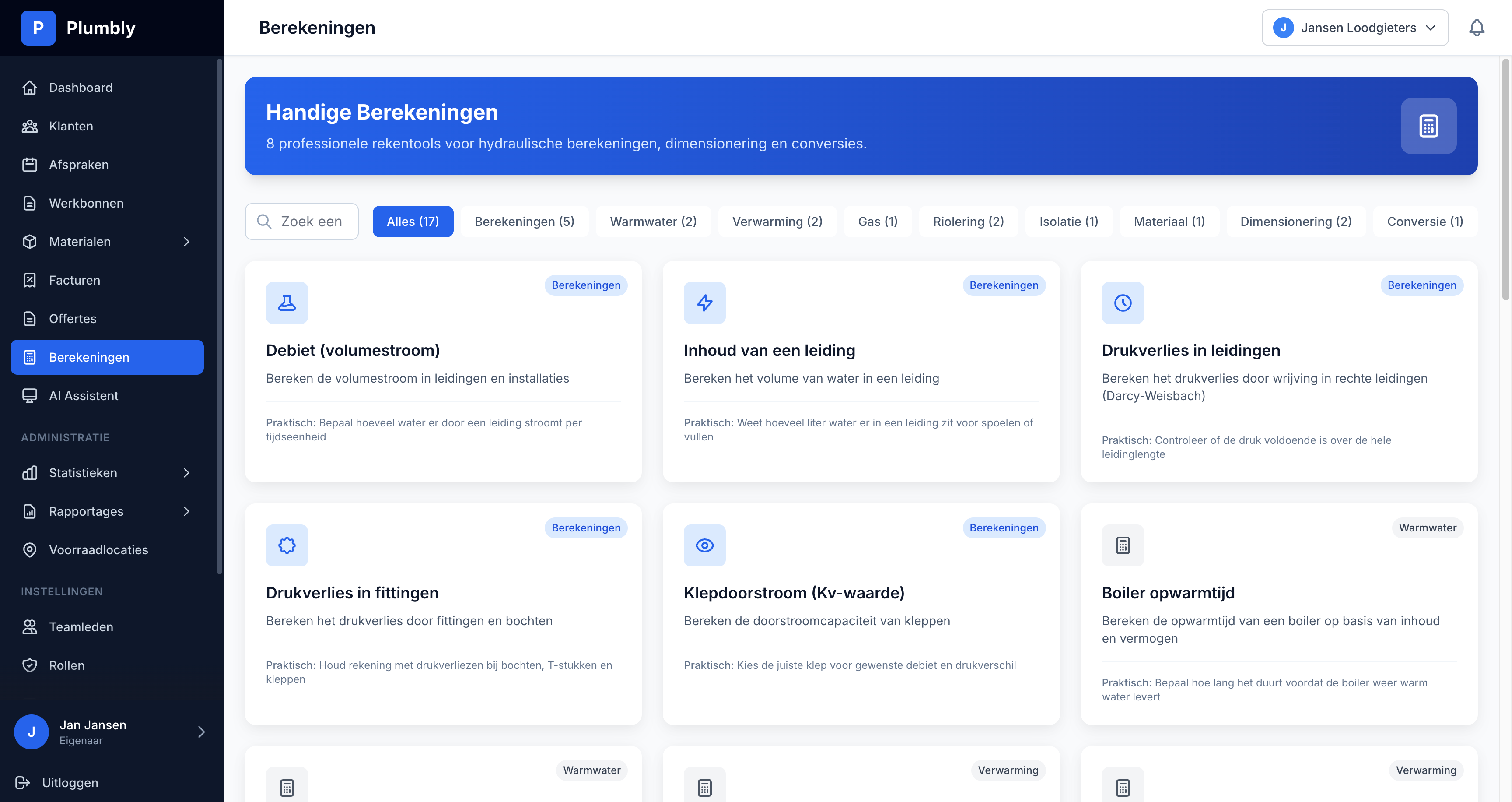The image size is (1512, 802).
Task: Click the clock icon on Drukverlies in leidingen
Action: (1122, 303)
